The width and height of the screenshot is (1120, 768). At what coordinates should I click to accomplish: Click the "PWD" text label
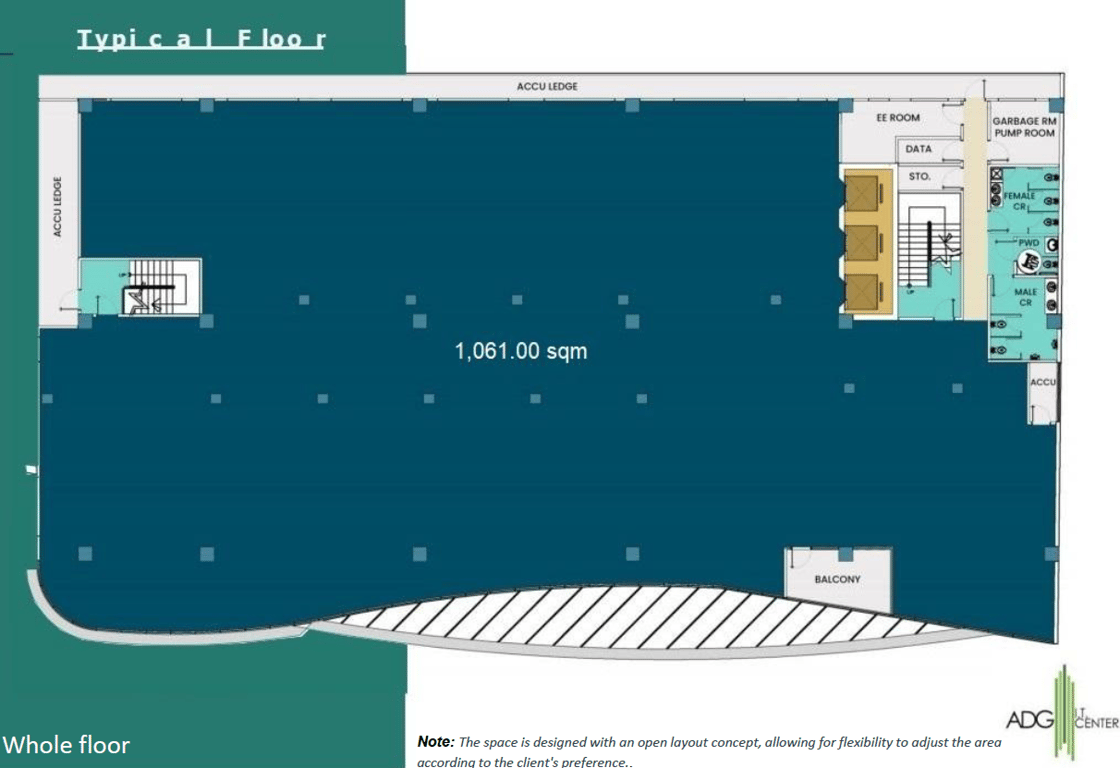(1029, 243)
